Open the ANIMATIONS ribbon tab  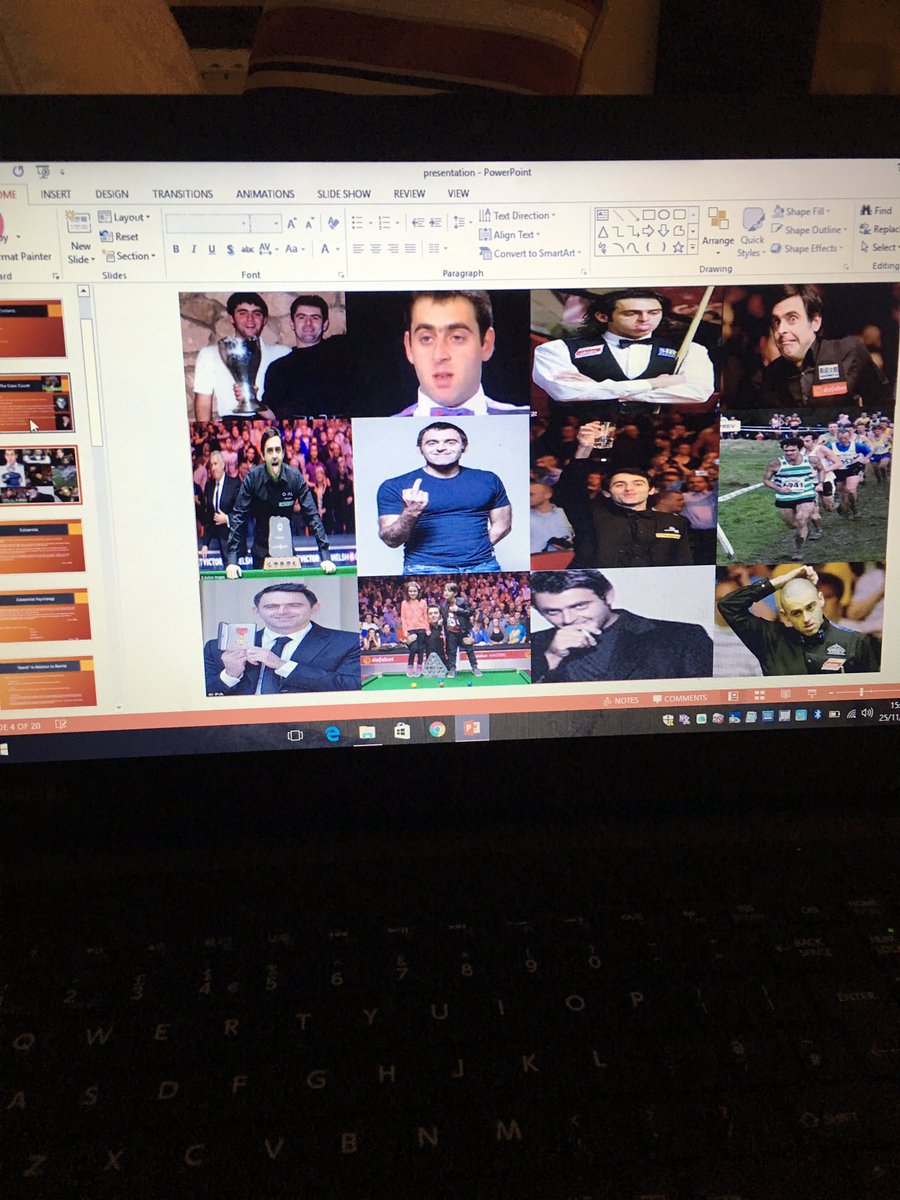coord(265,194)
